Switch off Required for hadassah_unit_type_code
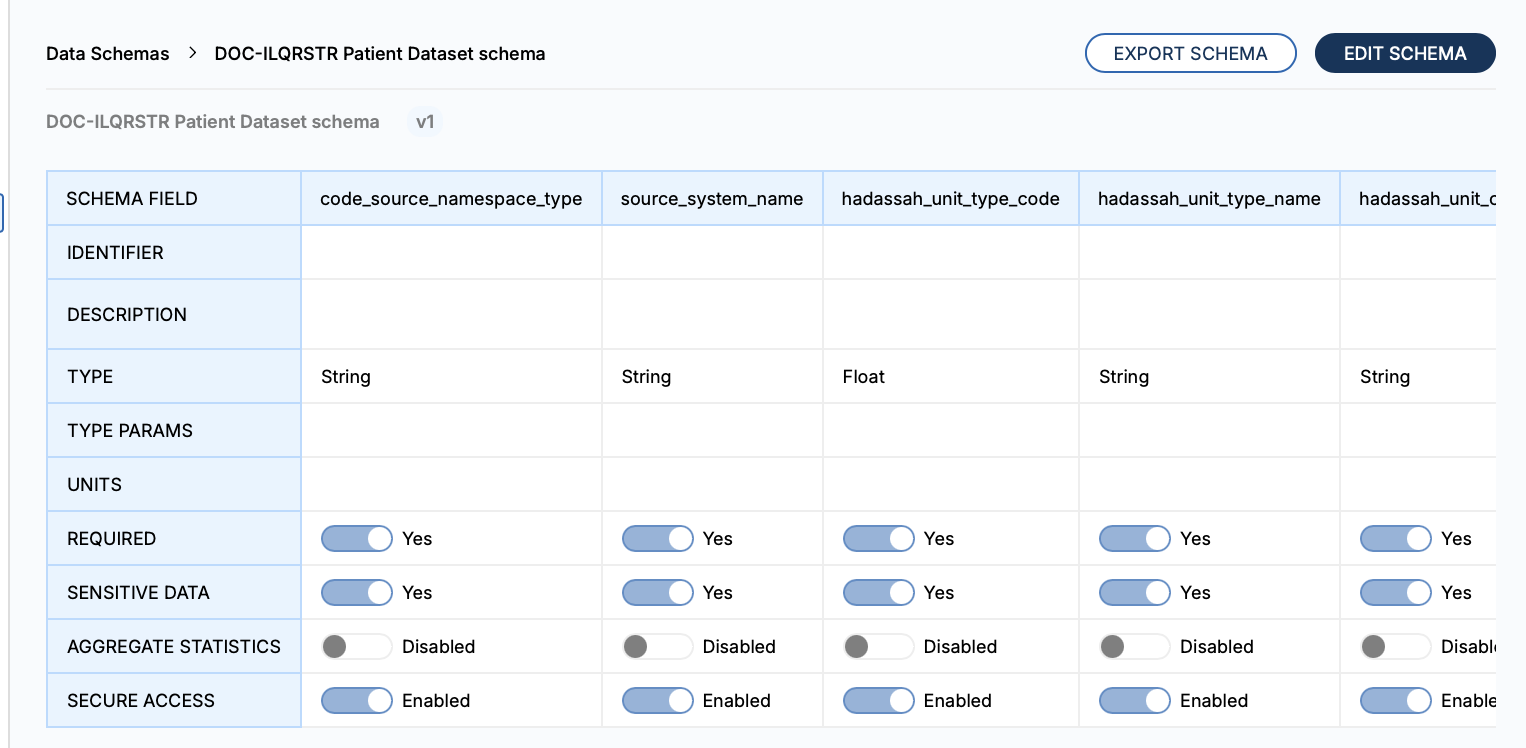Image resolution: width=1526 pixels, height=748 pixels. click(879, 539)
